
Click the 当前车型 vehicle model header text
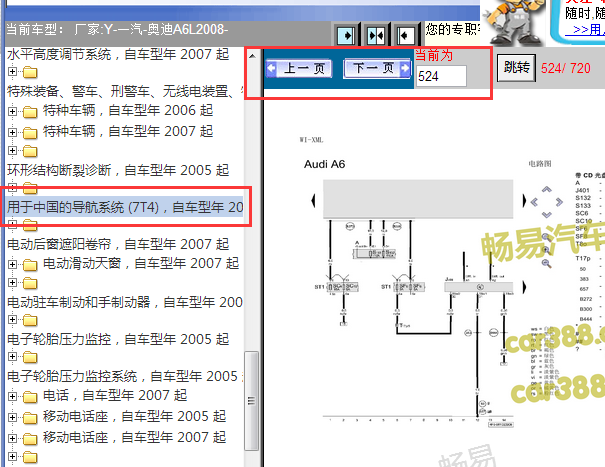point(117,29)
